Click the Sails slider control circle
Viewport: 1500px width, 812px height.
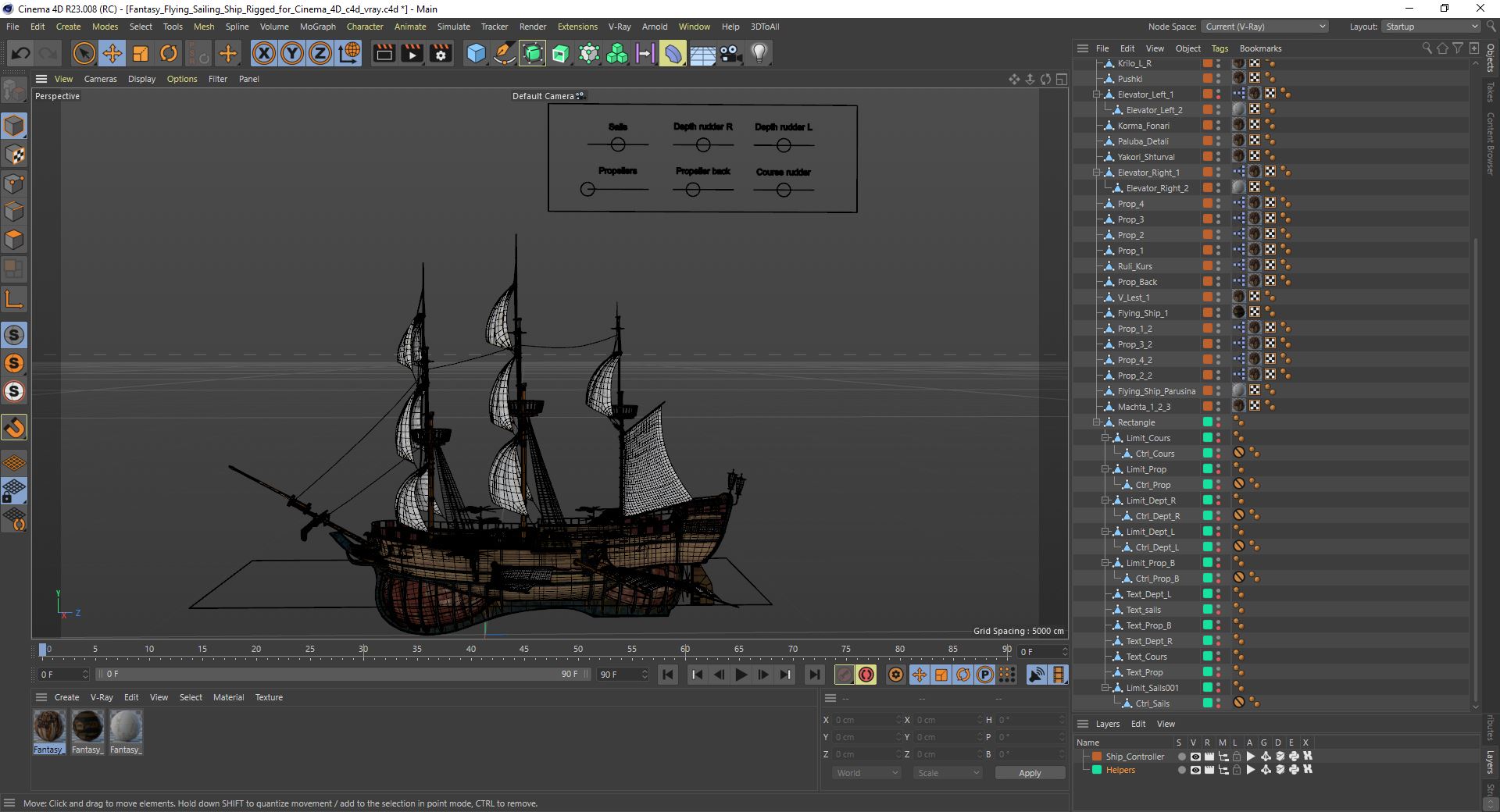click(618, 144)
